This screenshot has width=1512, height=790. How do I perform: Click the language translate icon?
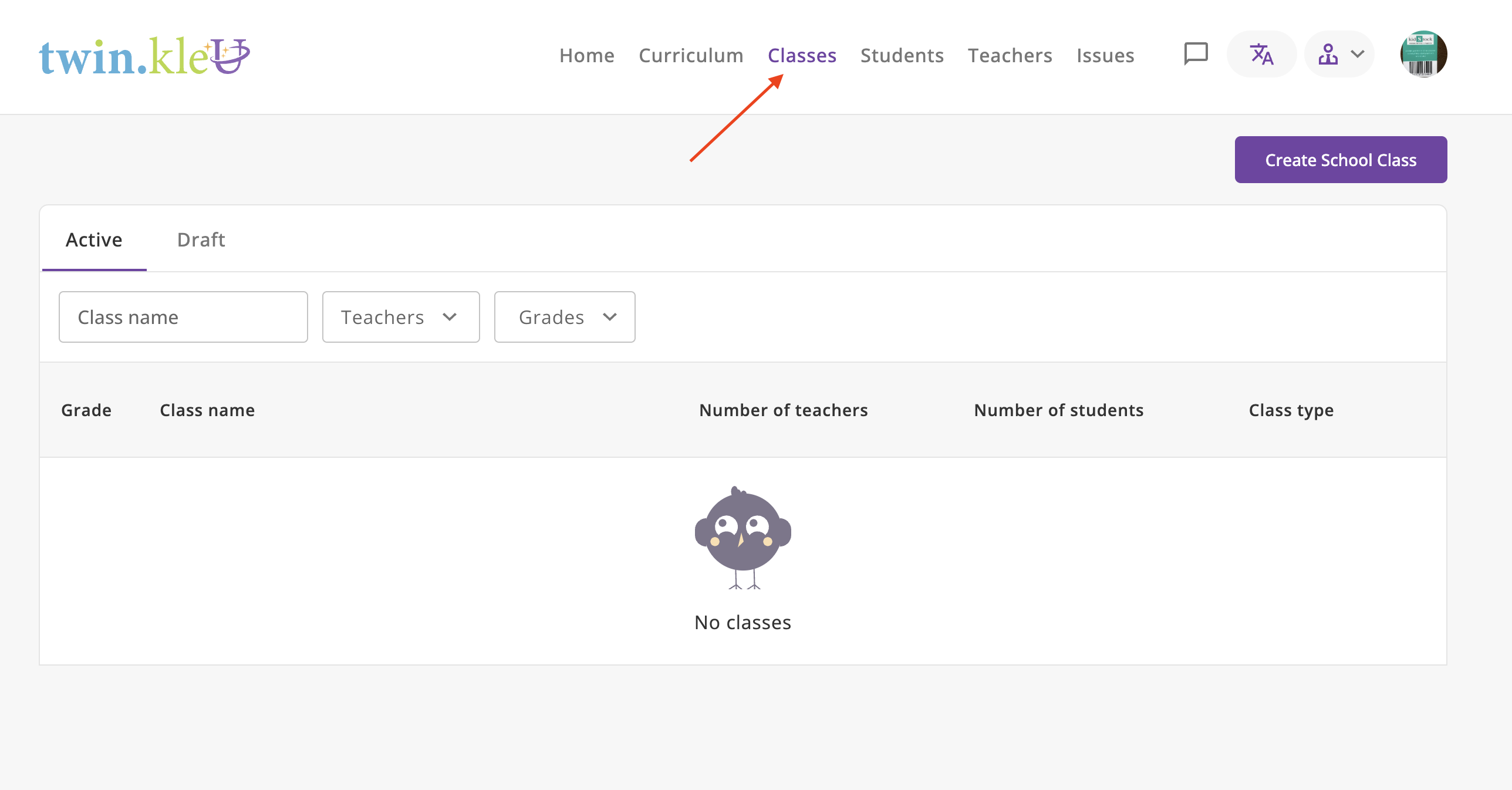coord(1261,55)
